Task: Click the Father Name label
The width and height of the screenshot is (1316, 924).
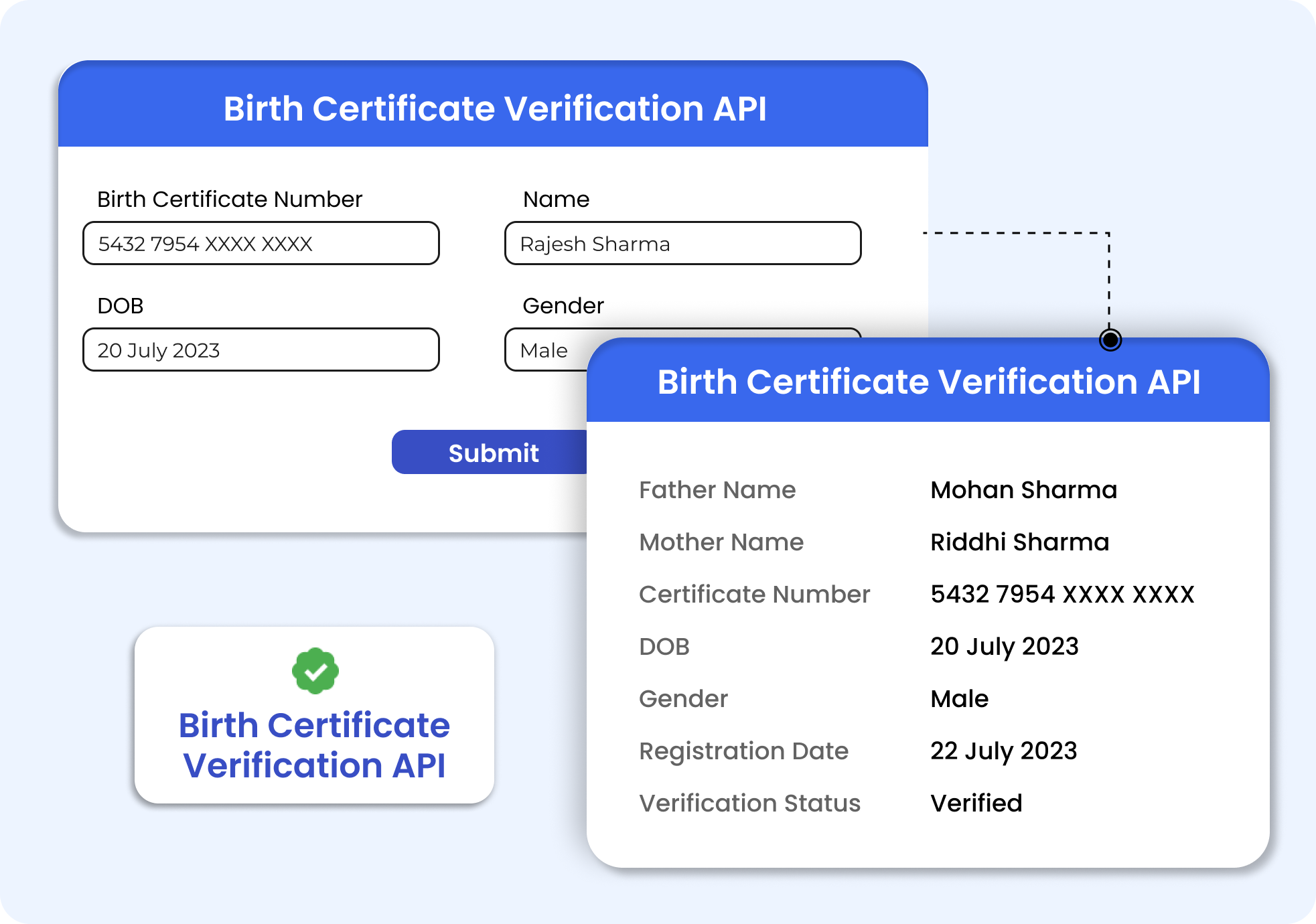Action: [717, 490]
